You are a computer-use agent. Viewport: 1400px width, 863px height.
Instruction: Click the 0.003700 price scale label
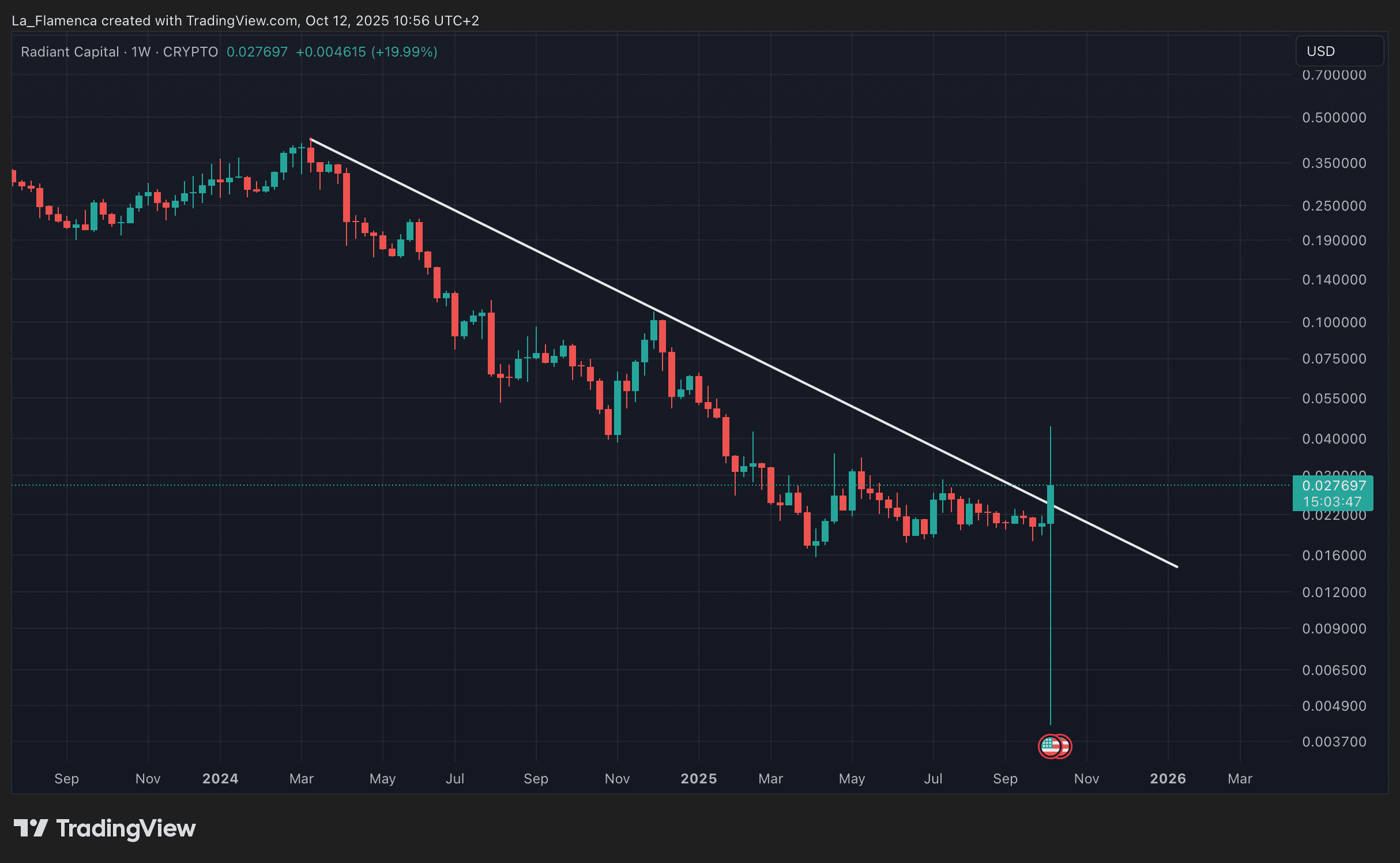click(1334, 742)
